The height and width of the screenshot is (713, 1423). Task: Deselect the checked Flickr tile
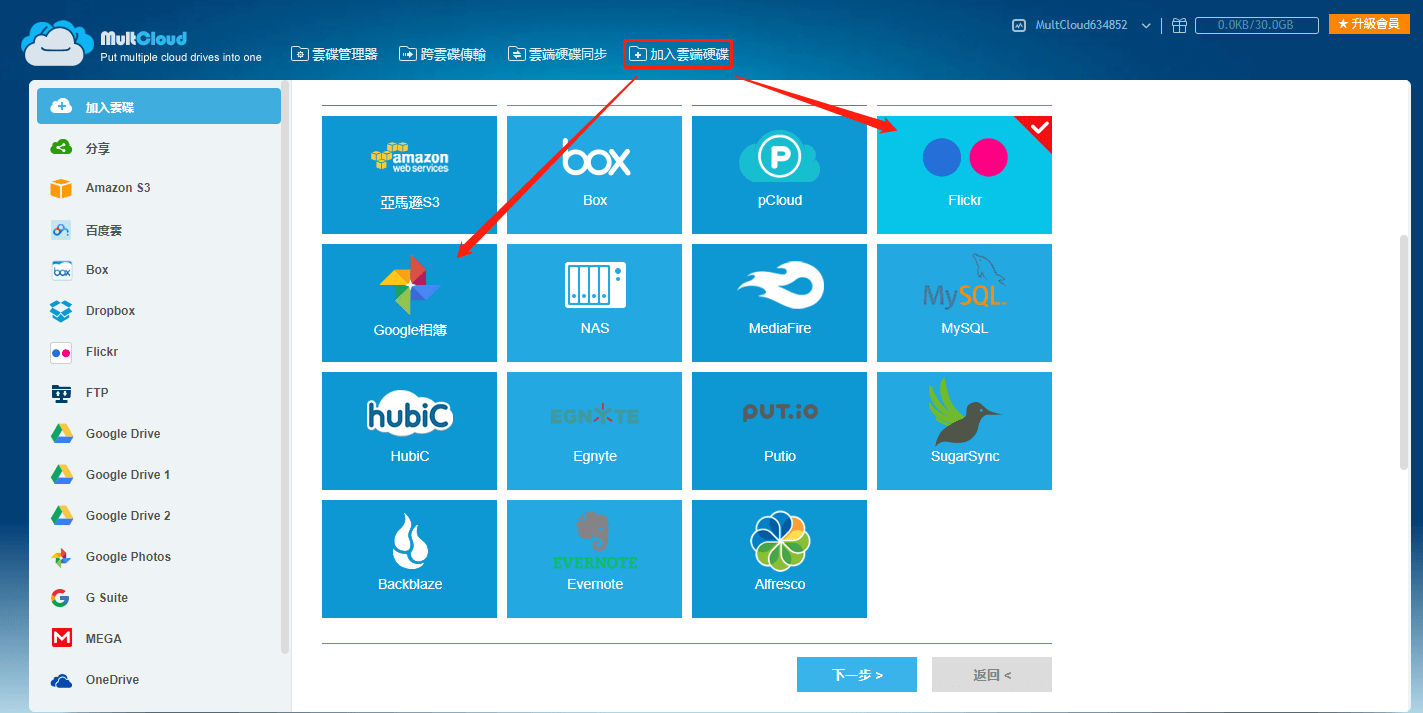[x=964, y=175]
